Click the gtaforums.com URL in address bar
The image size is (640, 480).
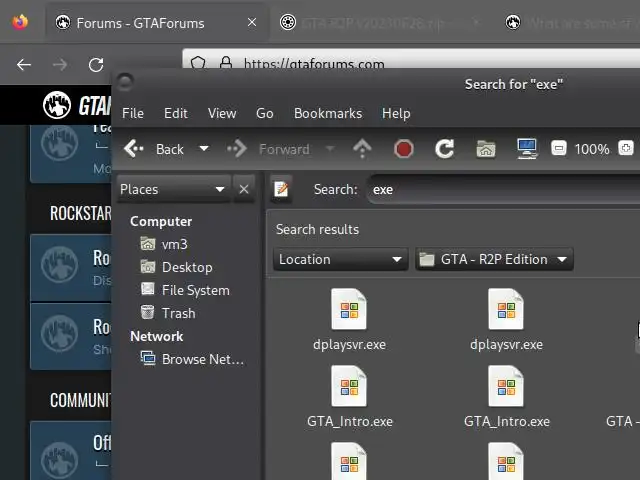pyautogui.click(x=314, y=64)
